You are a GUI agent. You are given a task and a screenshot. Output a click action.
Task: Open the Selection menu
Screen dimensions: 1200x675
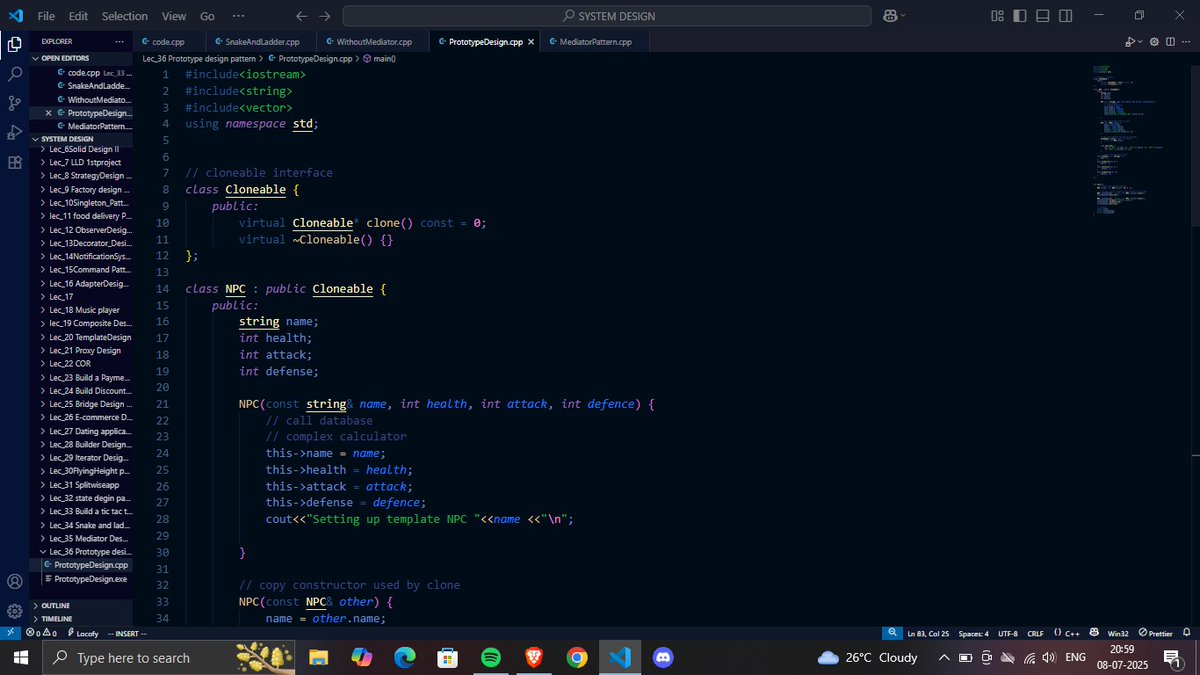coord(125,16)
